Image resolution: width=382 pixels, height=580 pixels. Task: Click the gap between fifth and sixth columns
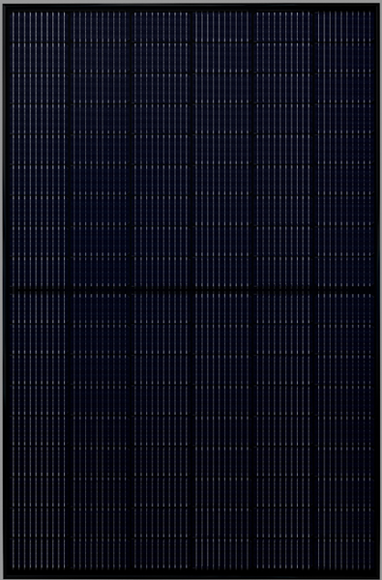tap(314, 290)
